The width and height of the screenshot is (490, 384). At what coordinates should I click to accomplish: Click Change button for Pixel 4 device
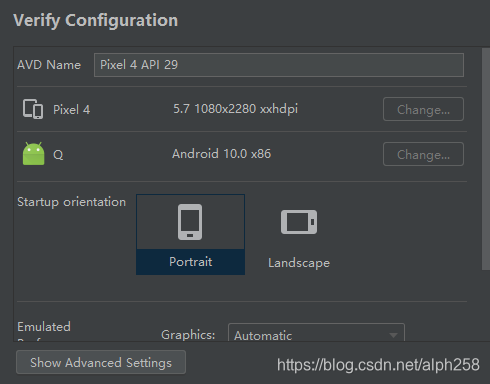[423, 109]
